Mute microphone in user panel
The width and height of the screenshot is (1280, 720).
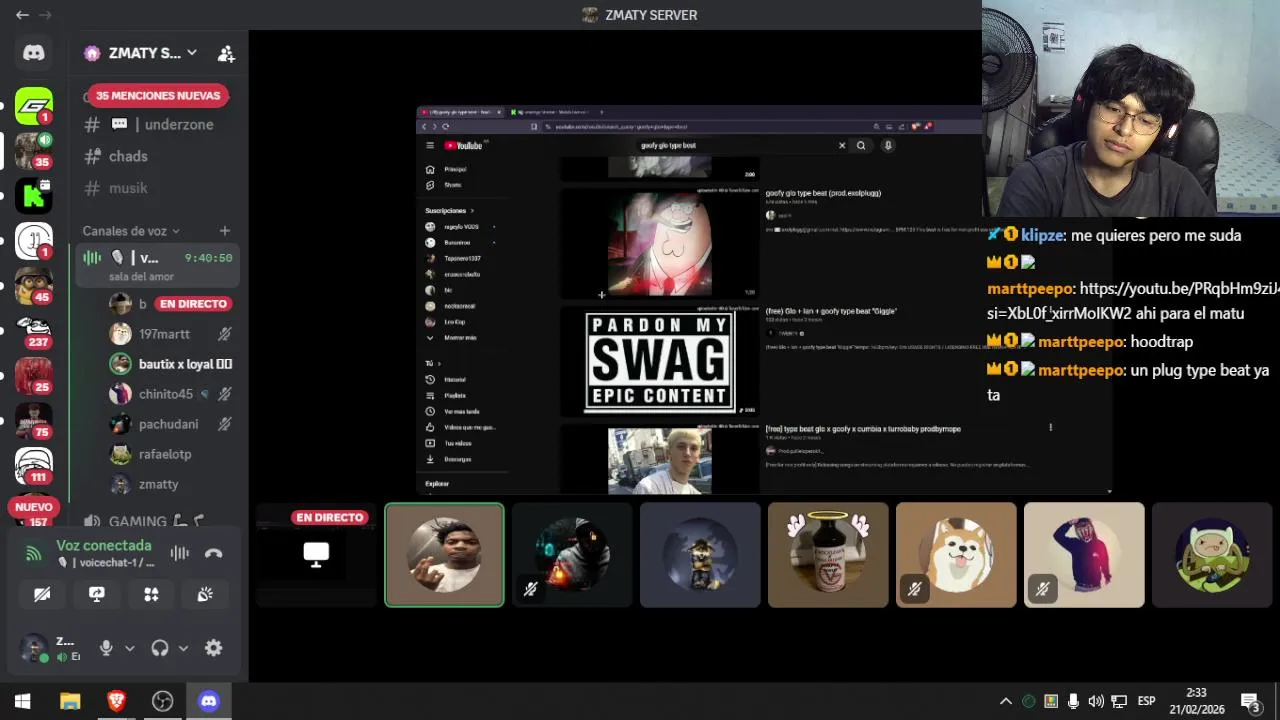click(106, 648)
